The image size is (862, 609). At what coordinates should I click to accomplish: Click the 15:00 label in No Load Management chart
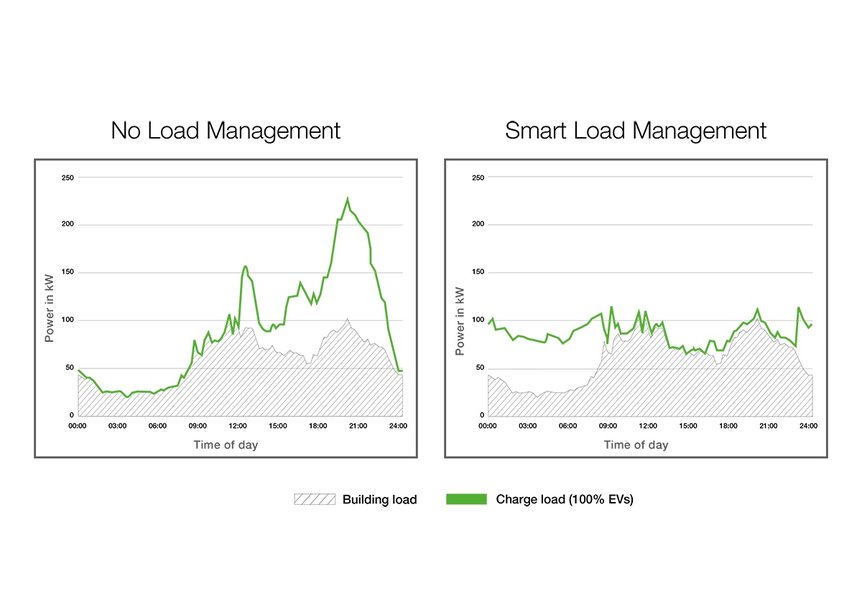coord(278,426)
